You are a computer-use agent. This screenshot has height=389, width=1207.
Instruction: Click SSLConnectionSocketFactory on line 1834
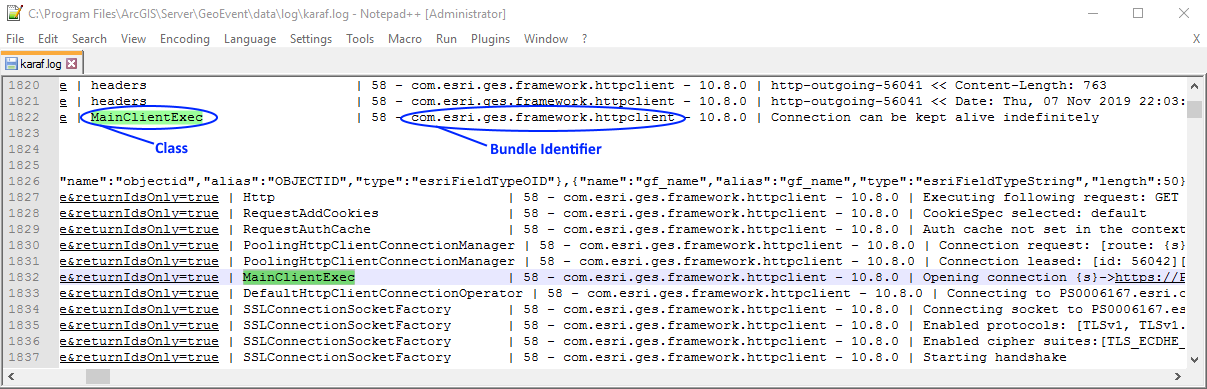(347, 309)
